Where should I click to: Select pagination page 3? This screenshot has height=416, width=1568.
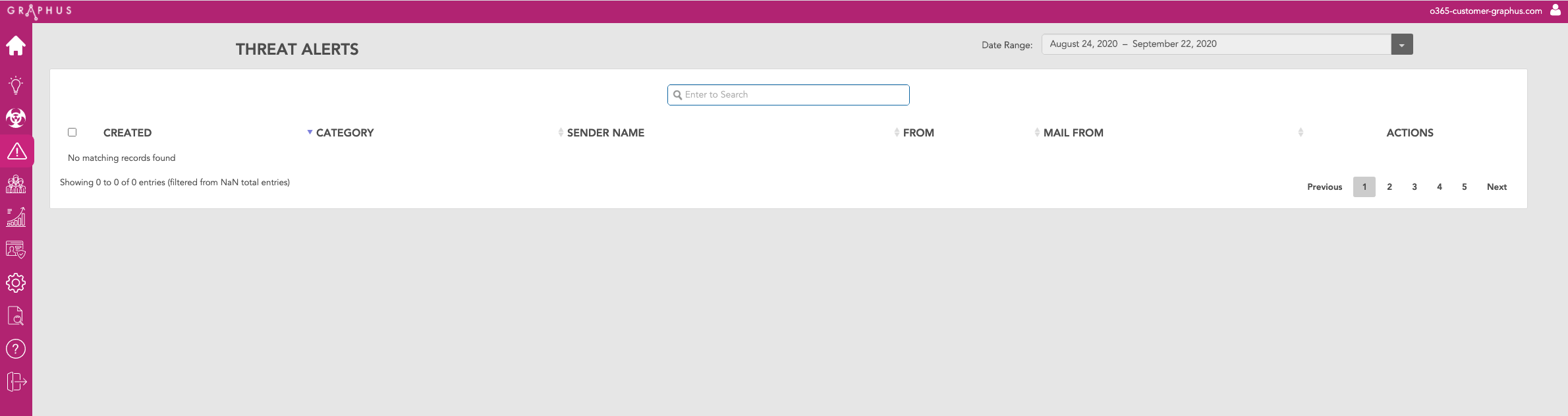click(x=1414, y=187)
